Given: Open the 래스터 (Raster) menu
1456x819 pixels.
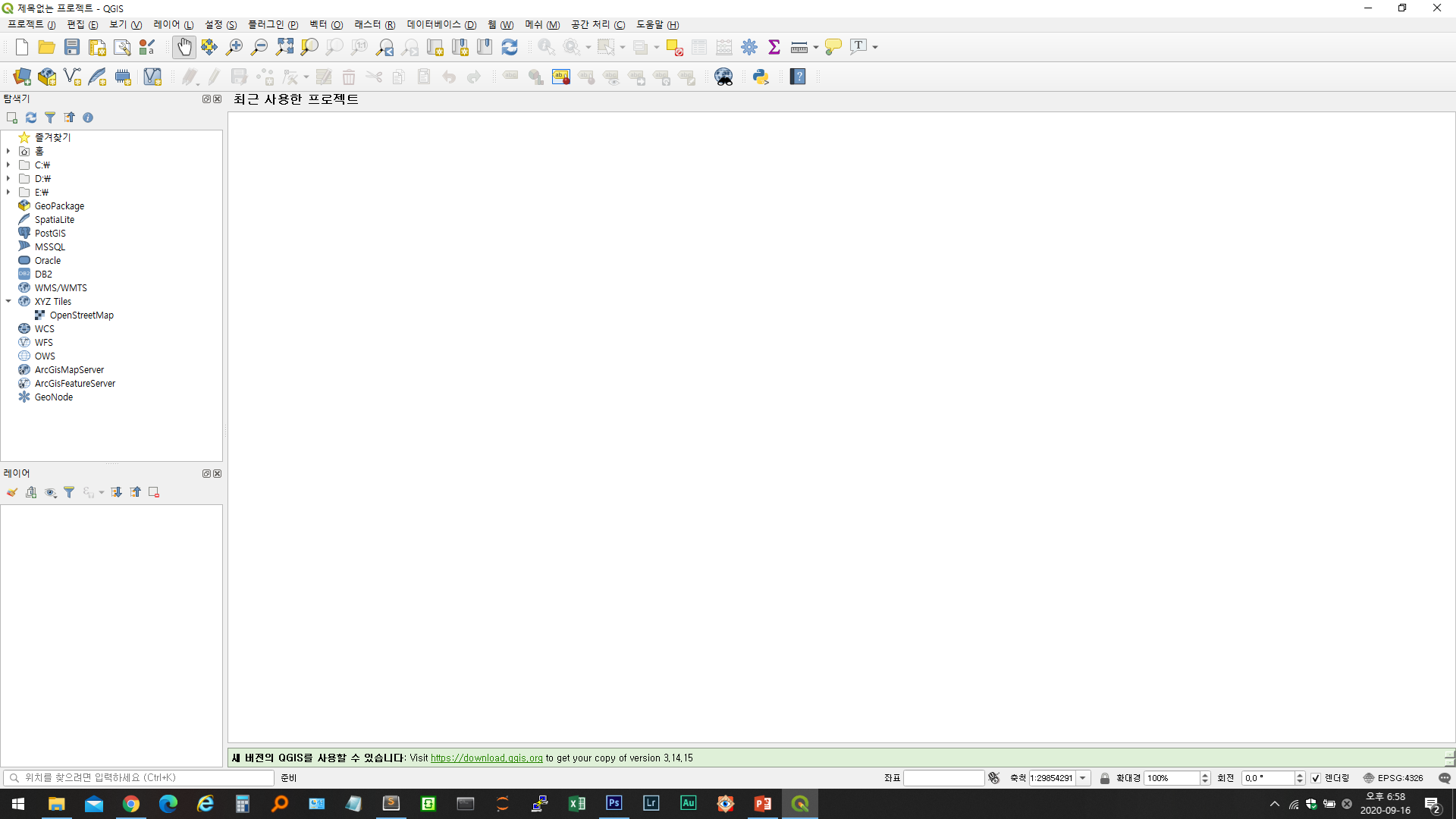Looking at the screenshot, I should tap(374, 25).
